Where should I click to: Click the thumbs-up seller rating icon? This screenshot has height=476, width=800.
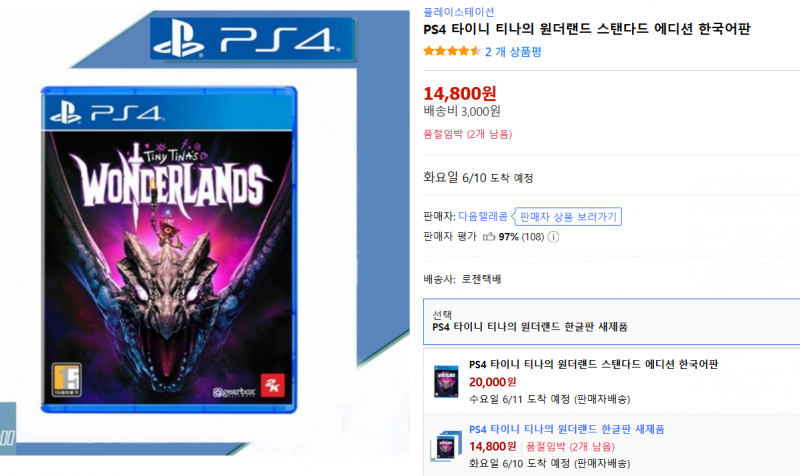coord(489,236)
